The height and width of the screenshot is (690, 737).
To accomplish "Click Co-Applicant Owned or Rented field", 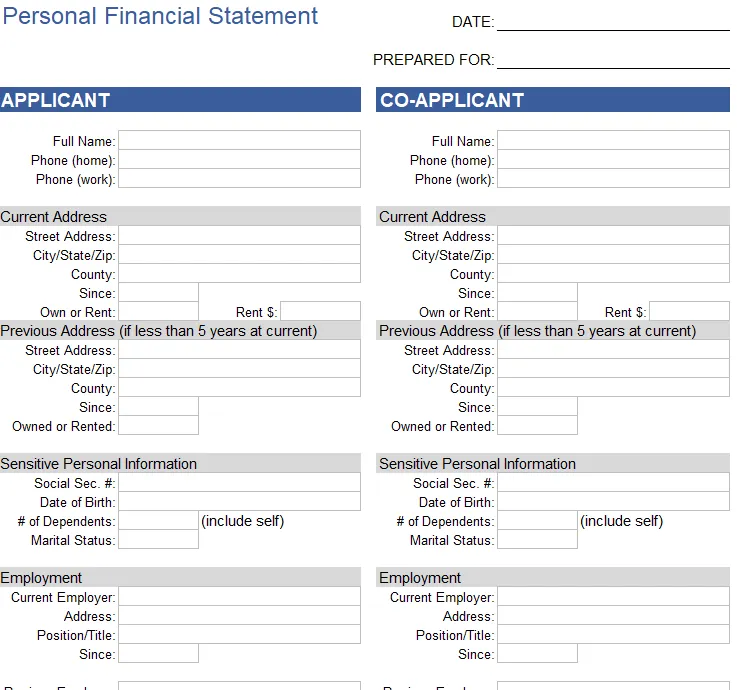I will click(537, 425).
